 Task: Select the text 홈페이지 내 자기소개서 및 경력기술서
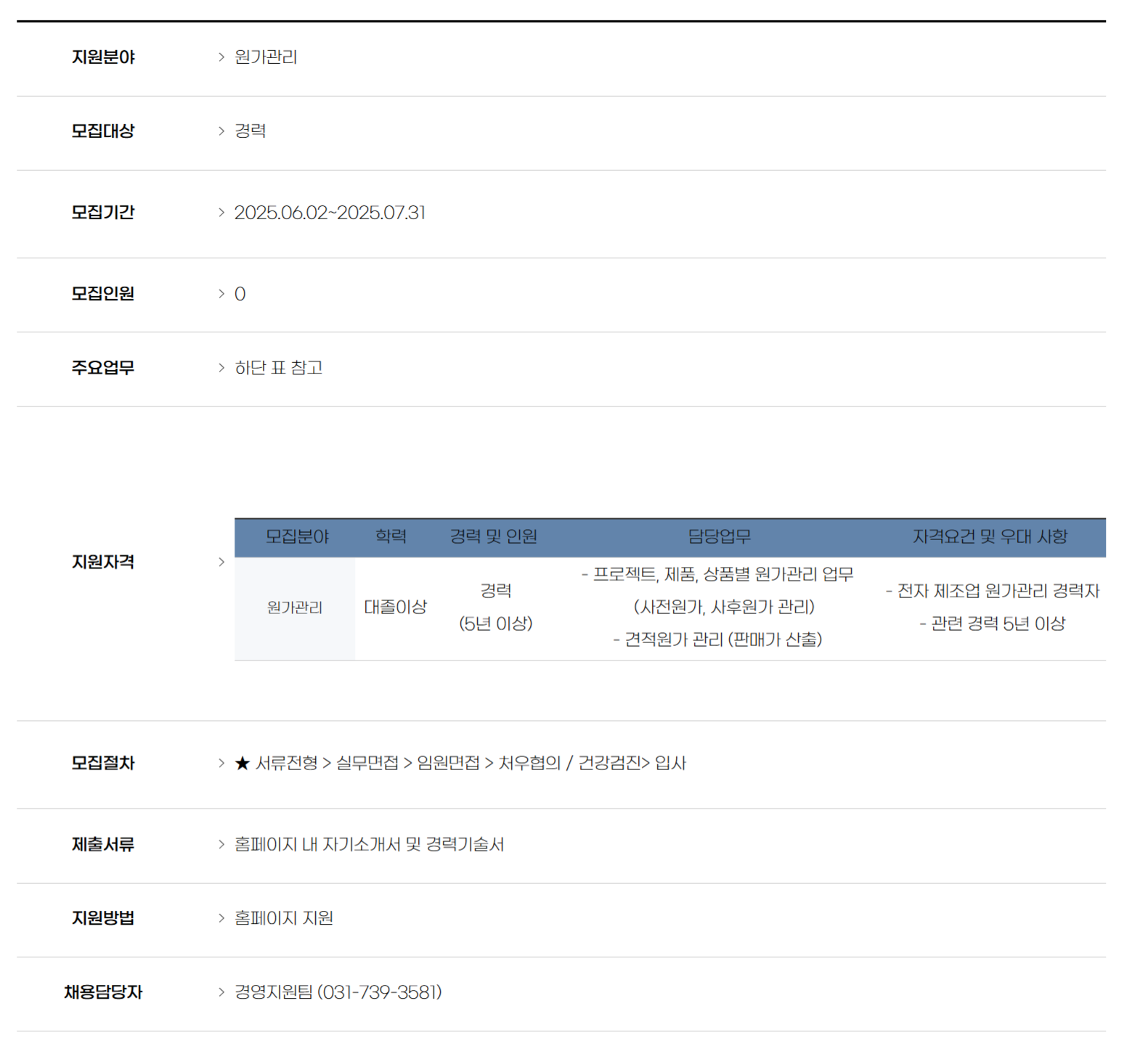369,845
